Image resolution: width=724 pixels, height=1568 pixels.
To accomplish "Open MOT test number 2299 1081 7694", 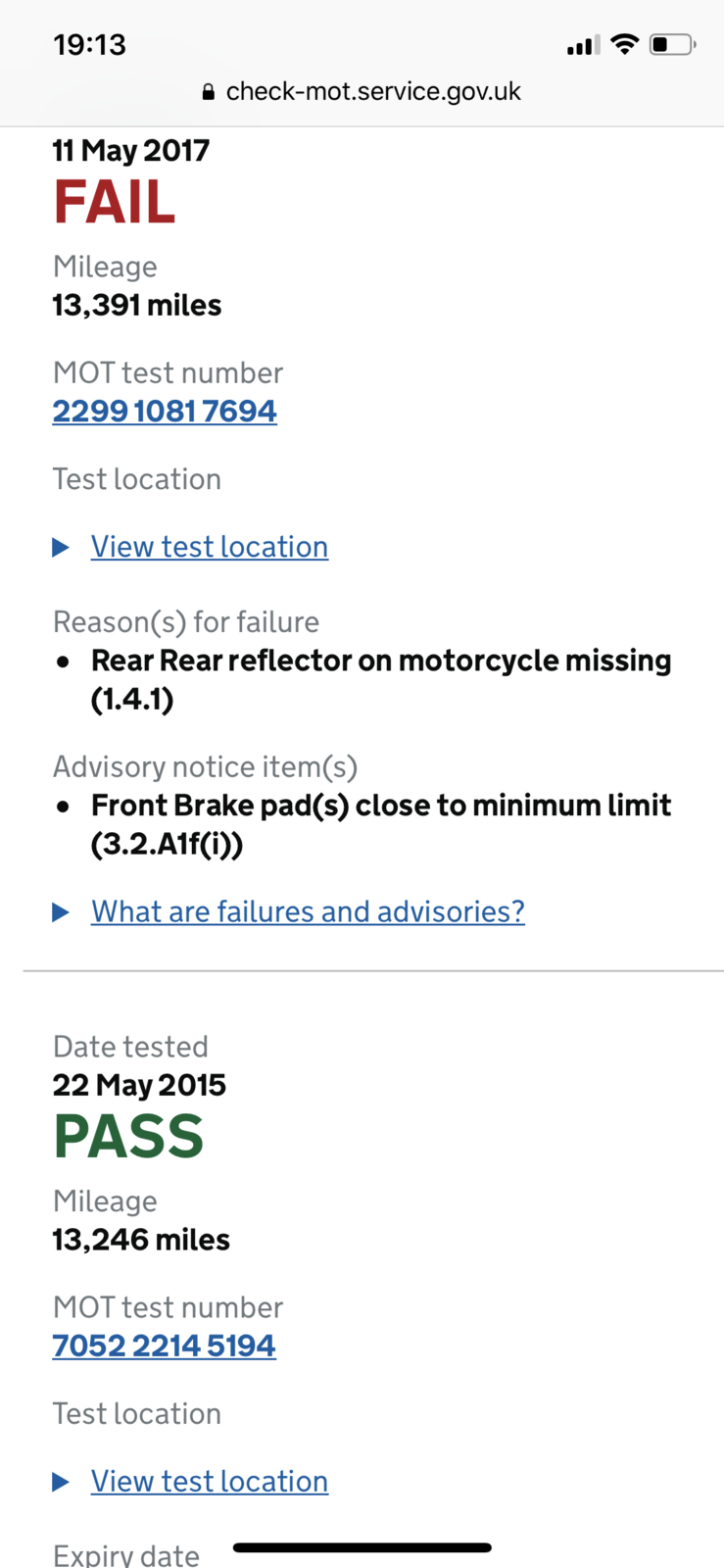I will 165,411.
